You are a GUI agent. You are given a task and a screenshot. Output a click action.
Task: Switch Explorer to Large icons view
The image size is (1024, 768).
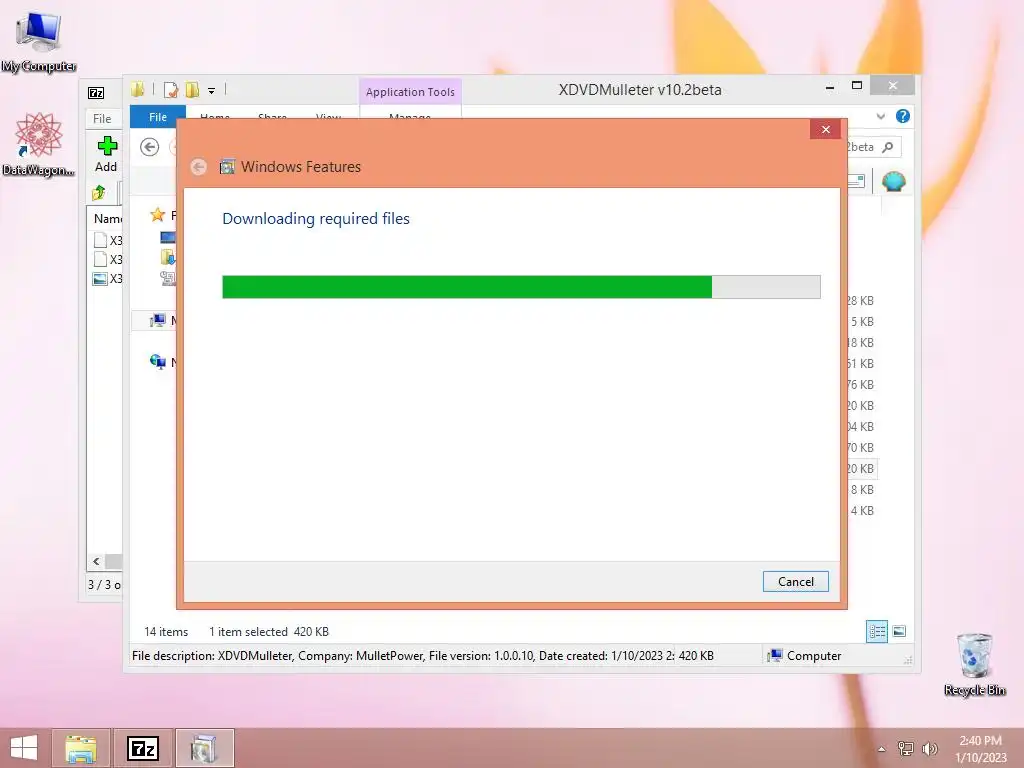click(899, 631)
